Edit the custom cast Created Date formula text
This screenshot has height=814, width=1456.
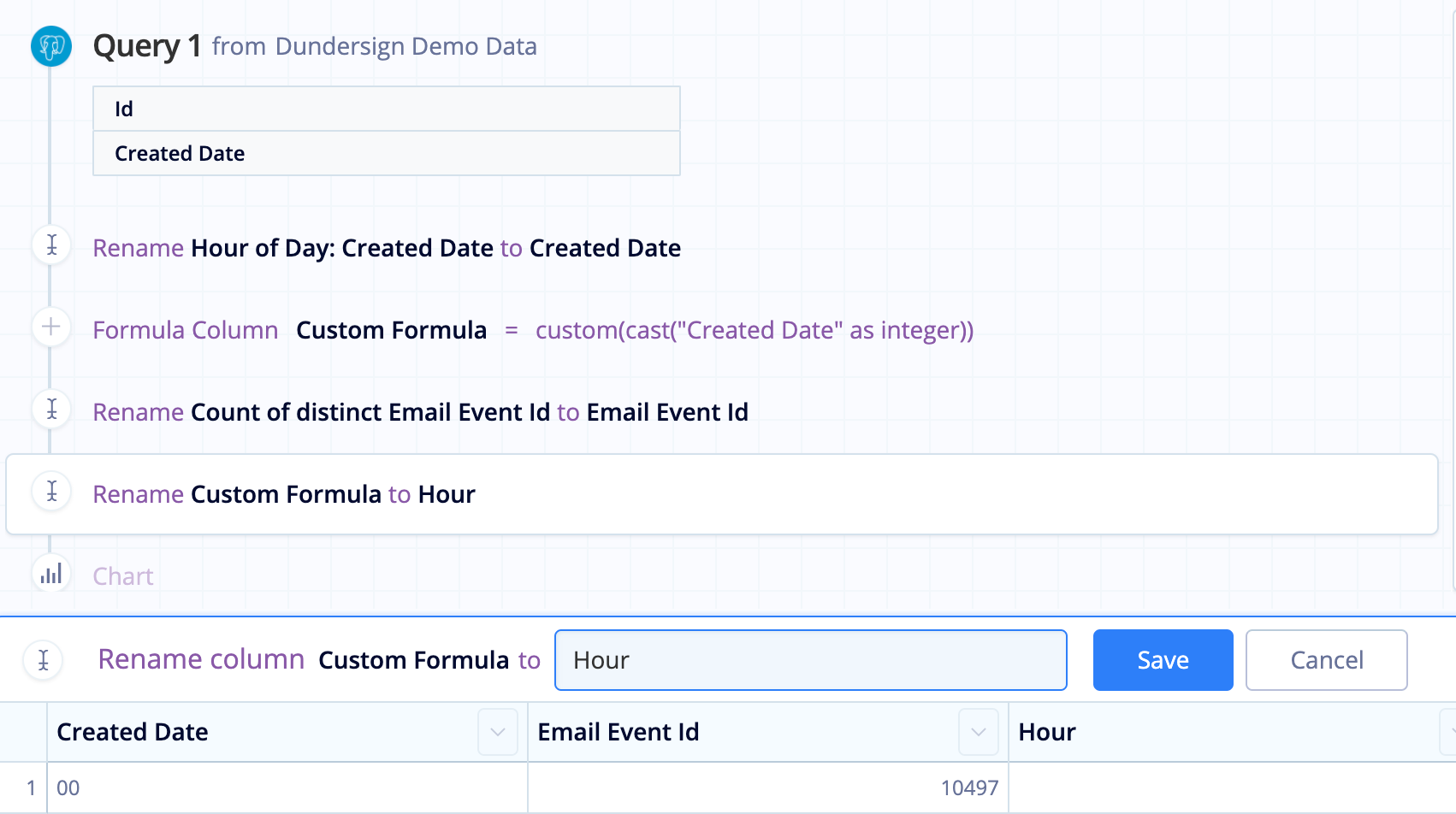click(755, 330)
